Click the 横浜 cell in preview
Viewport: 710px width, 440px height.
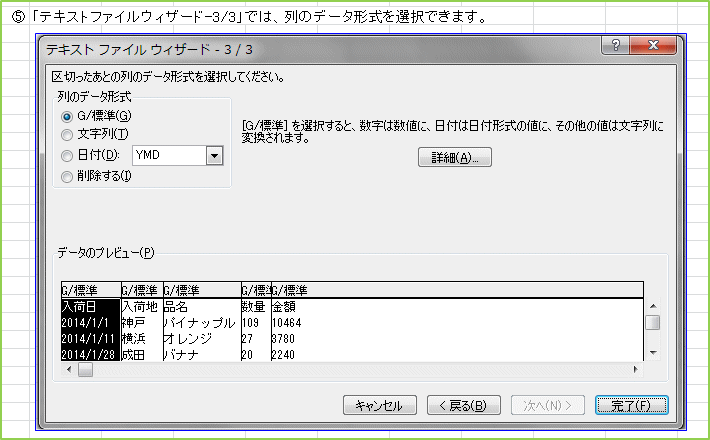pyautogui.click(x=134, y=339)
